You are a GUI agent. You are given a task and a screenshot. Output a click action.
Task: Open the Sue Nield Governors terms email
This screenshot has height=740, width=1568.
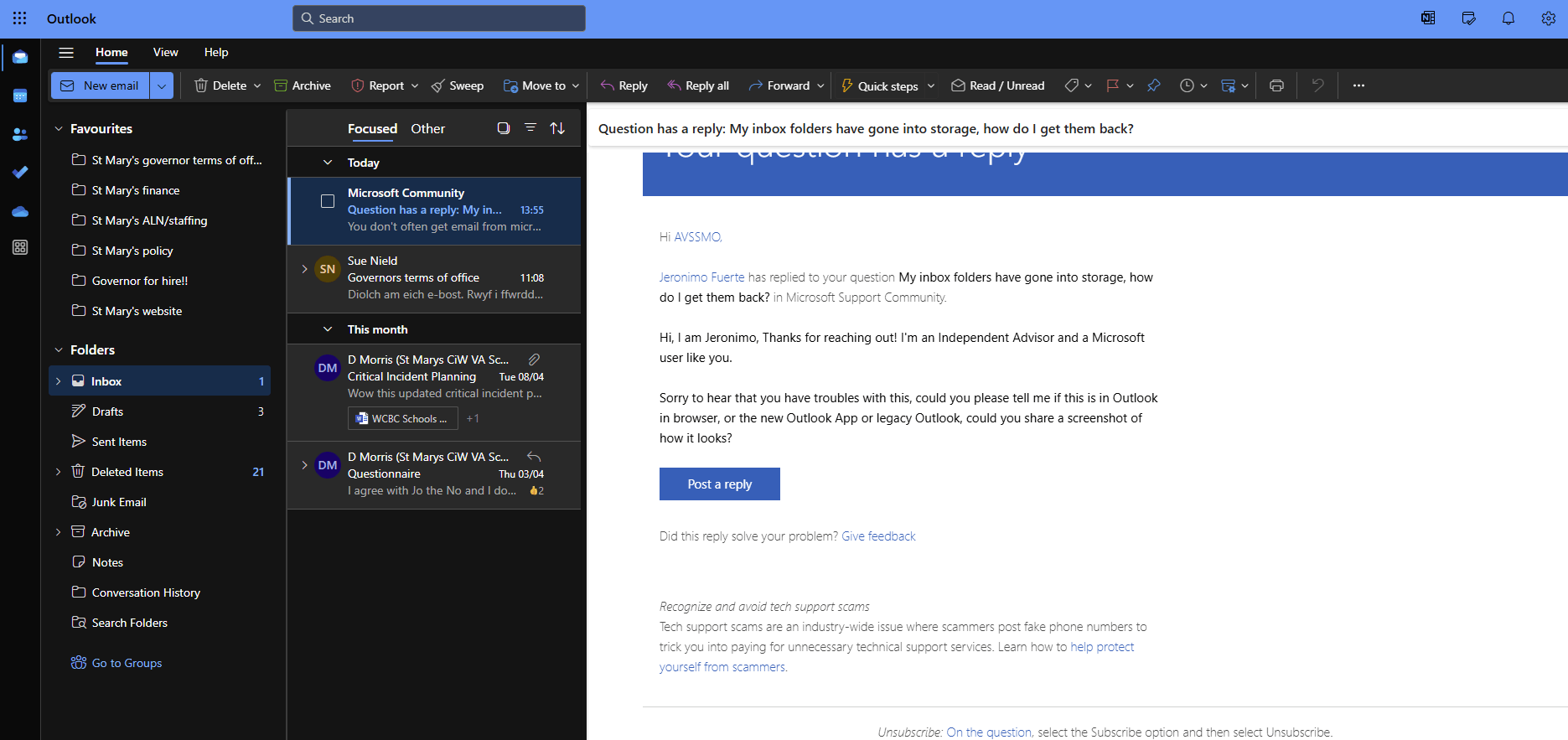pyautogui.click(x=434, y=278)
